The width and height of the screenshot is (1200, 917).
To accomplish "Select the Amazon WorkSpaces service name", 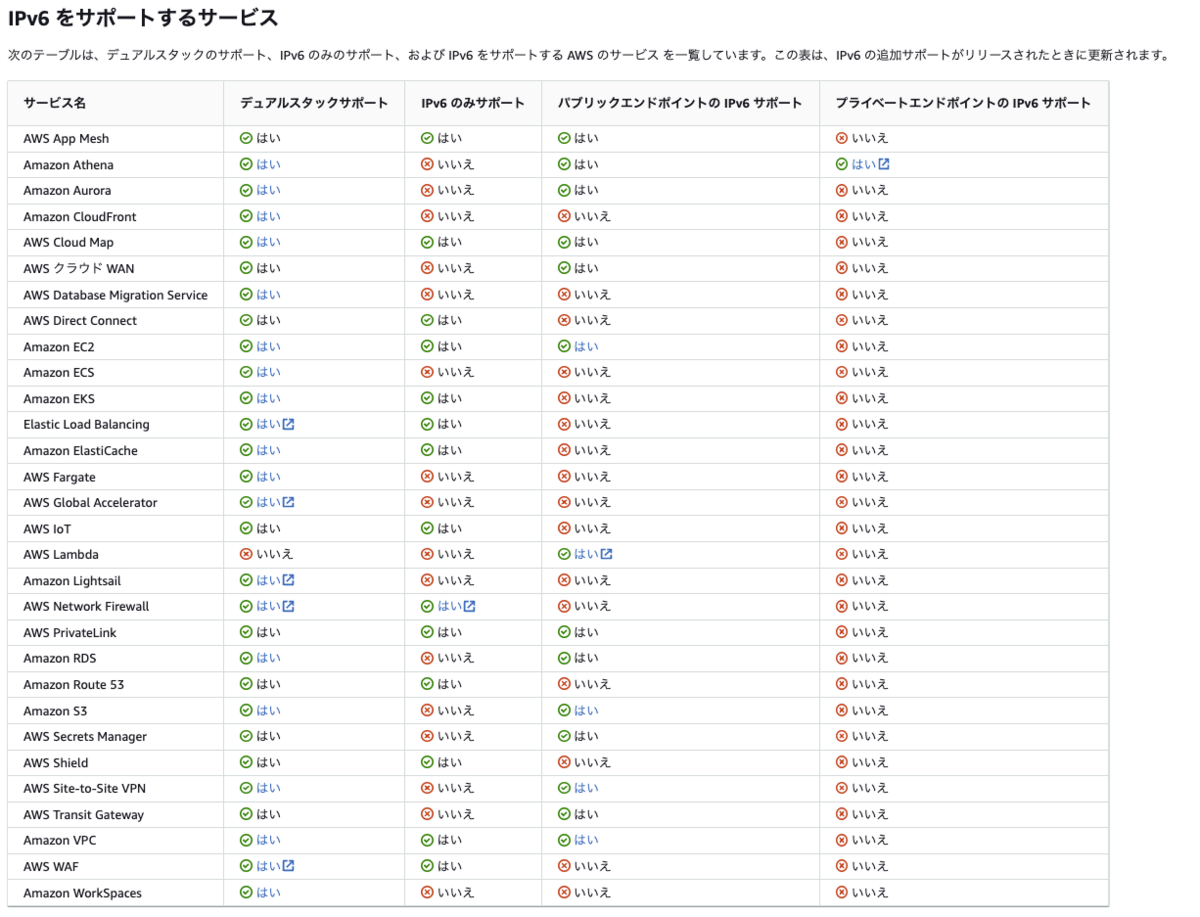I will coord(83,893).
